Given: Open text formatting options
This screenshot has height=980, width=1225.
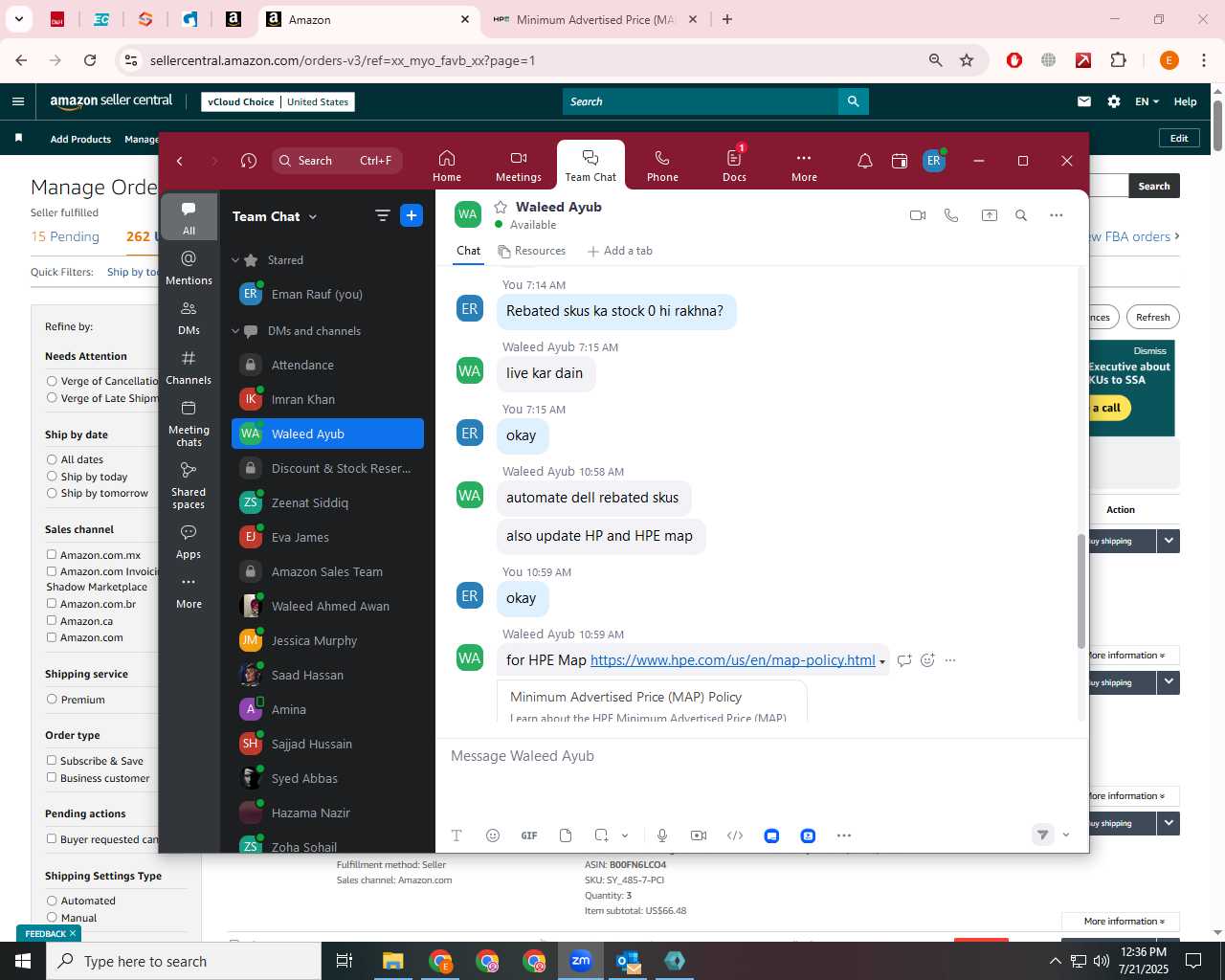Looking at the screenshot, I should point(457,835).
